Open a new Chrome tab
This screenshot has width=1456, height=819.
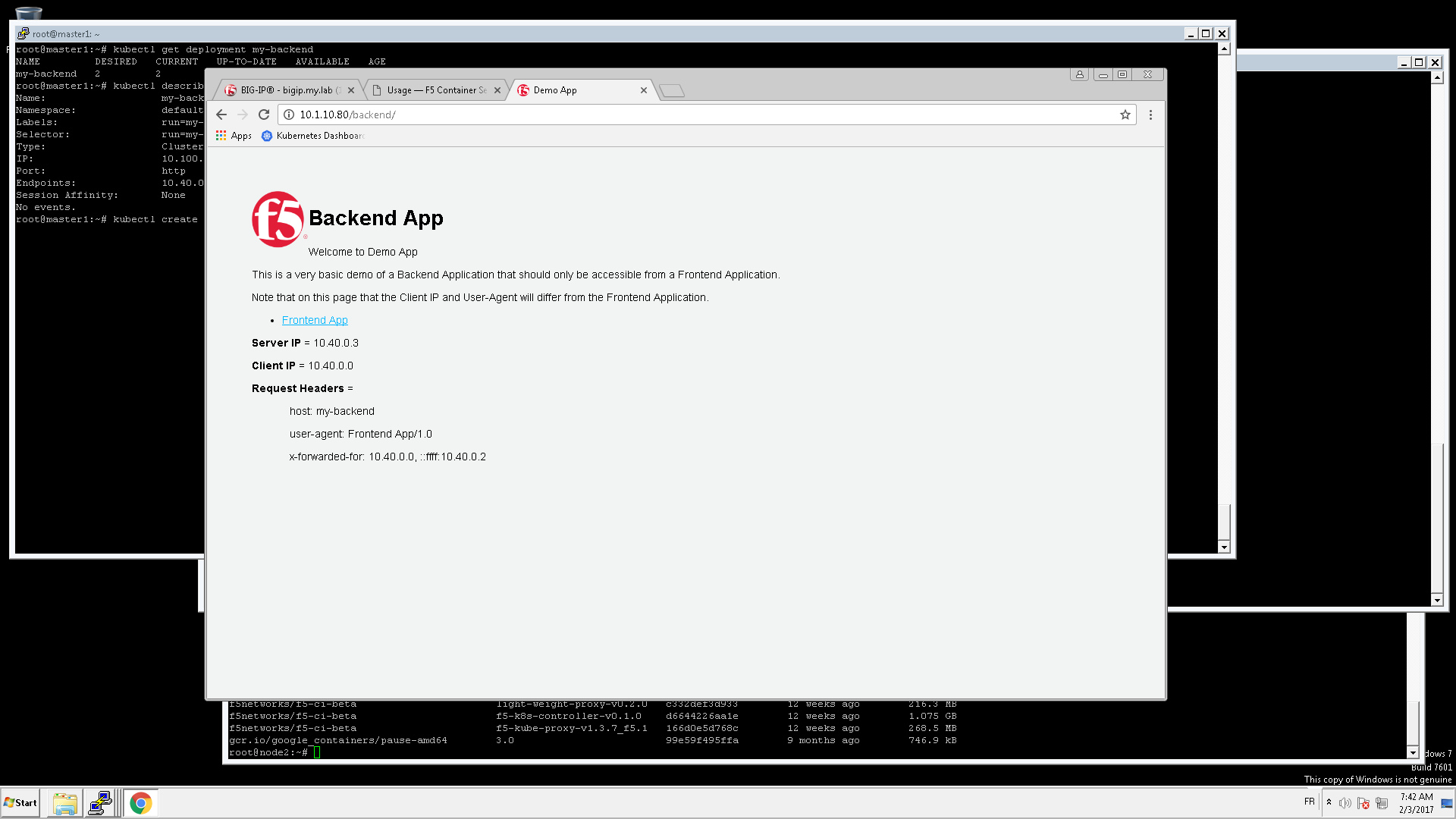pos(672,91)
